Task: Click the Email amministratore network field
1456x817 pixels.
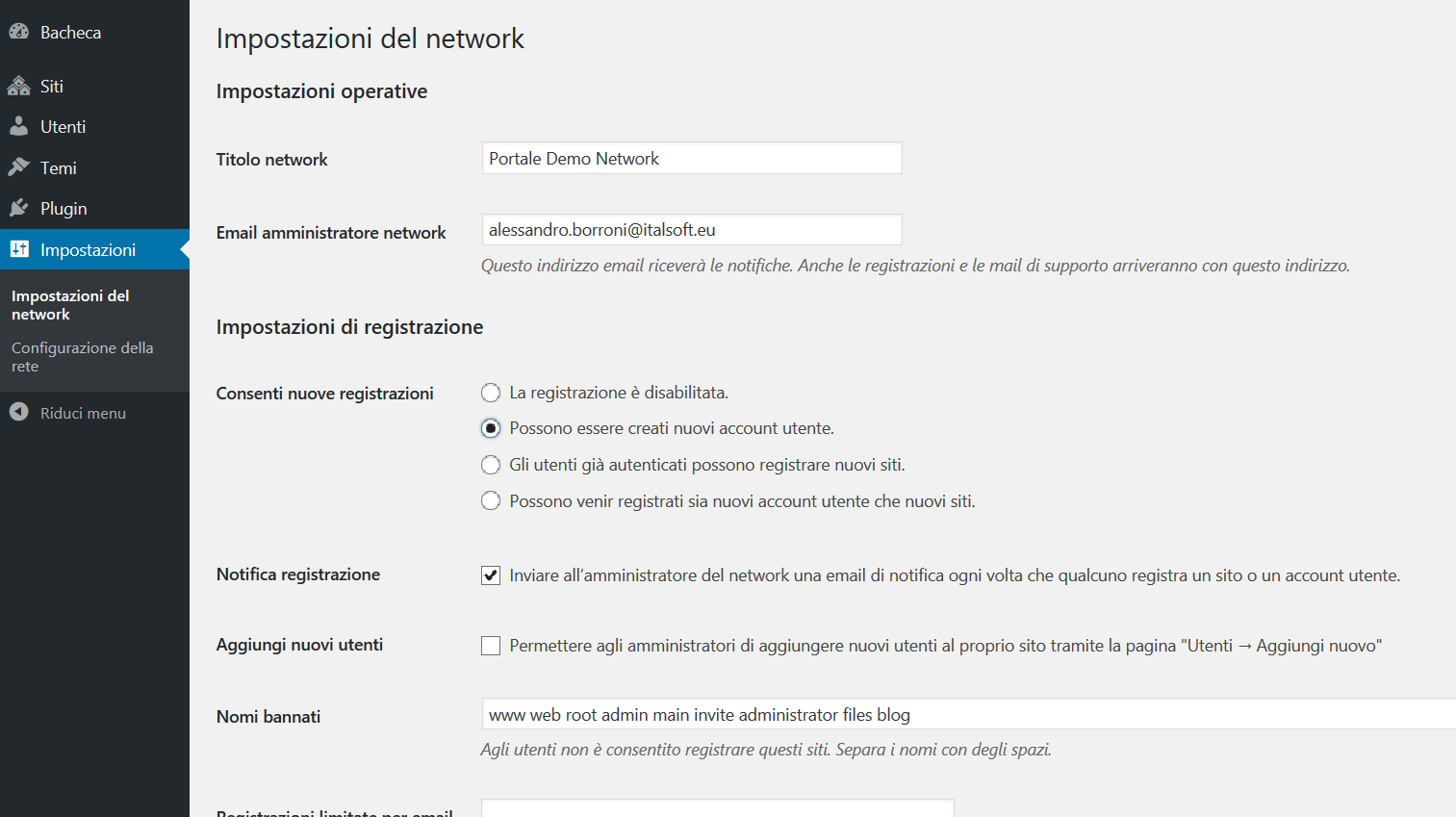Action: 691,230
